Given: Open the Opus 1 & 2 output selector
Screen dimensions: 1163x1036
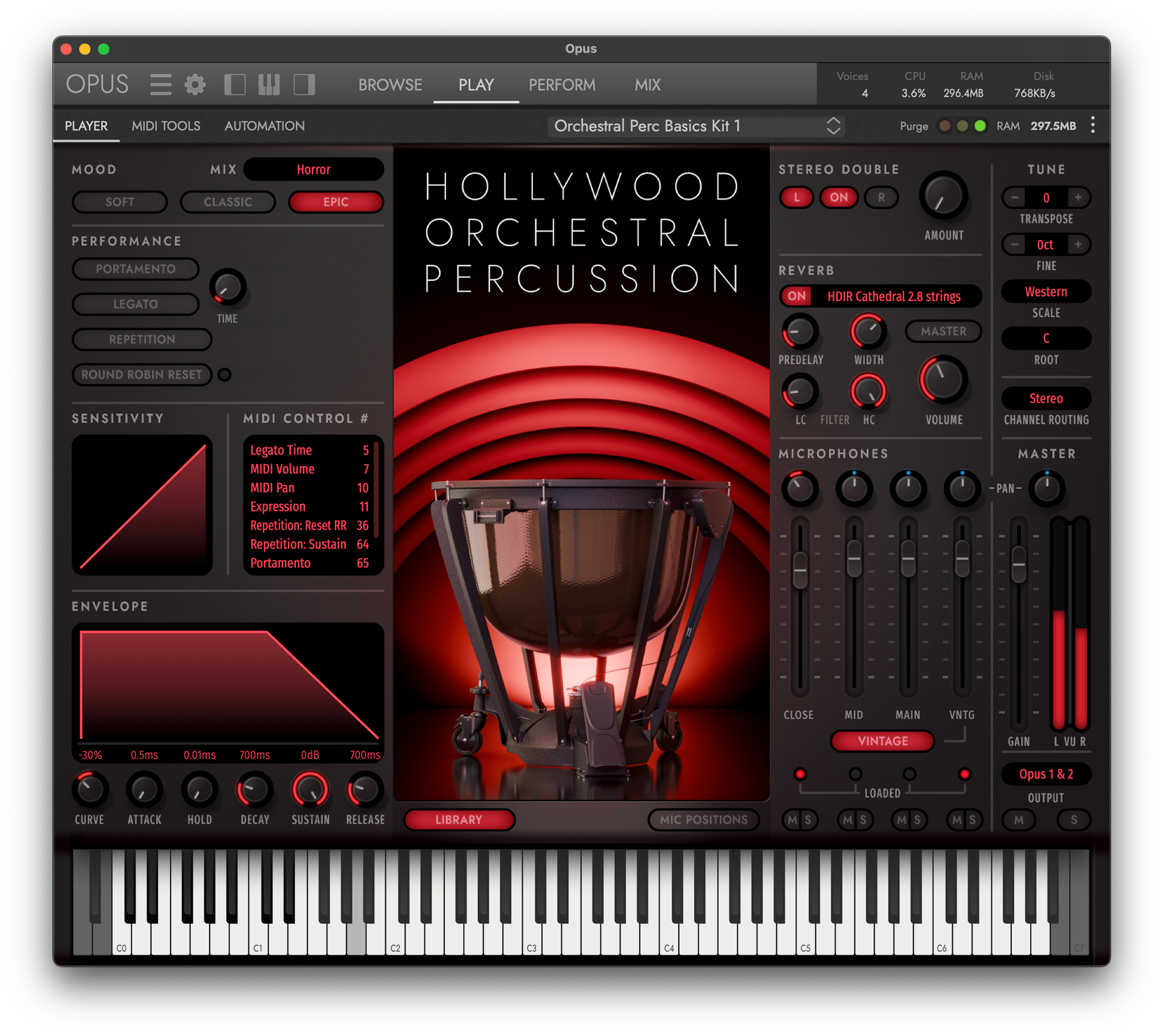Looking at the screenshot, I should tap(1046, 775).
